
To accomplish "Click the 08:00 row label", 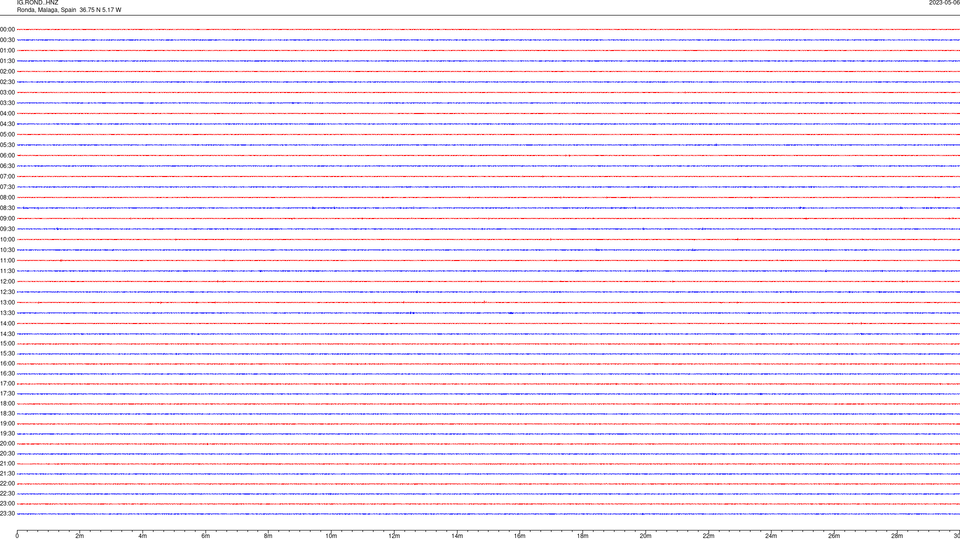I will click(7, 198).
